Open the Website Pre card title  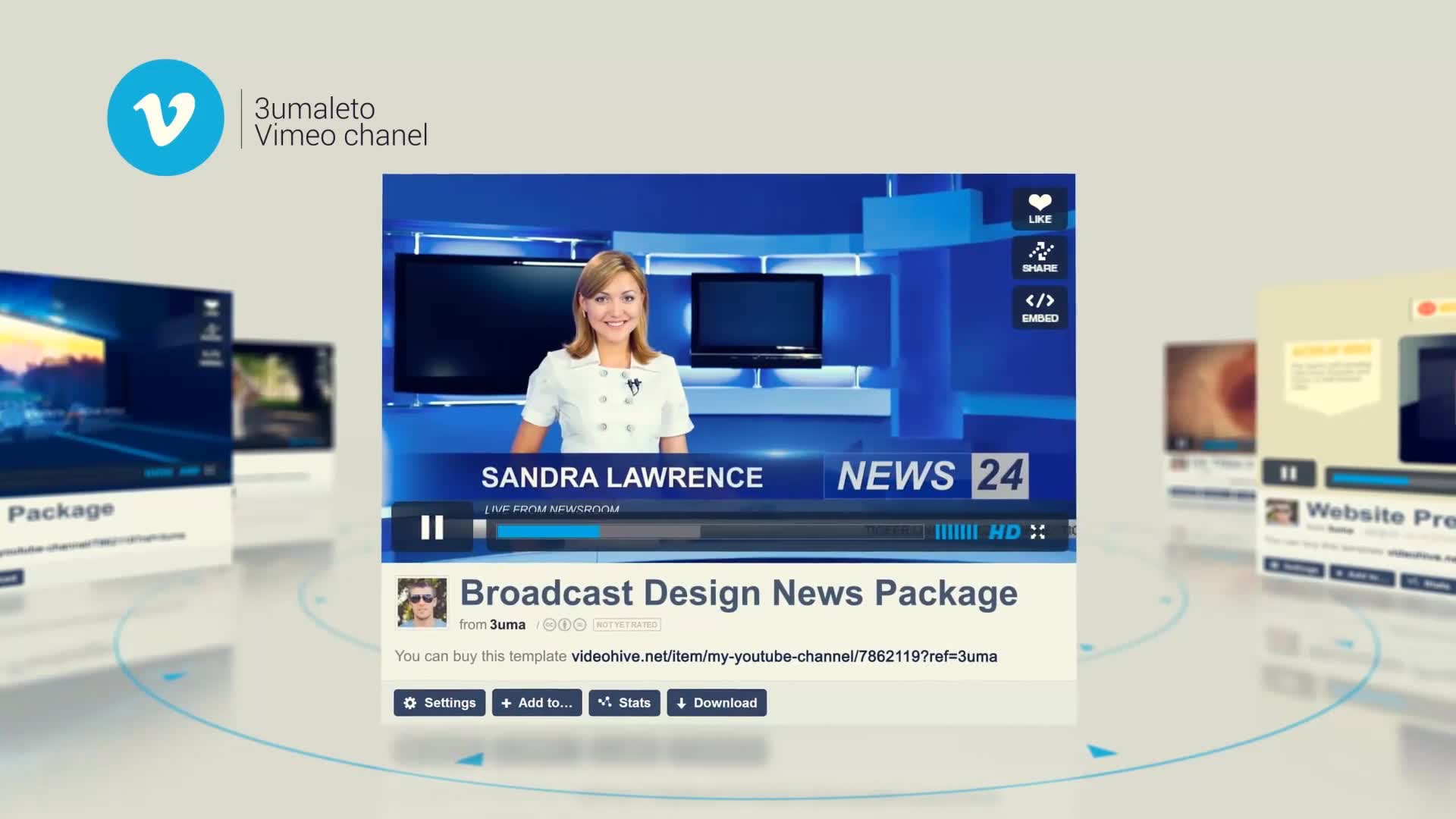[x=1380, y=515]
